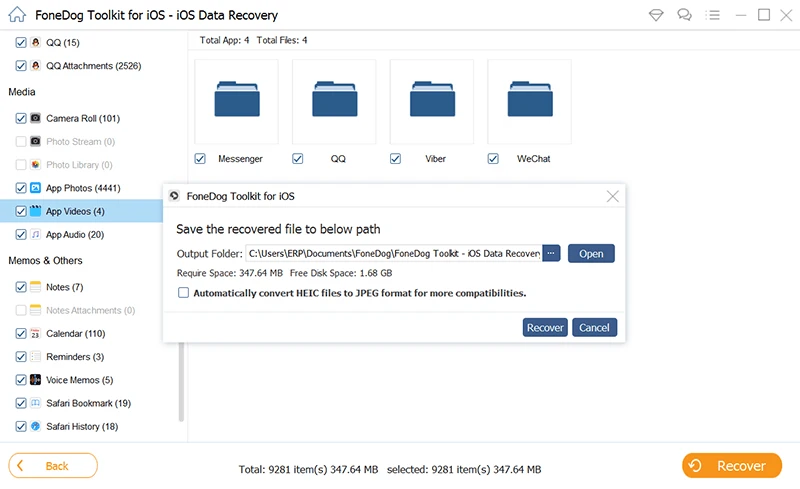Enable automatic HEIC to JPEG conversion
The height and width of the screenshot is (489, 800).
click(183, 293)
